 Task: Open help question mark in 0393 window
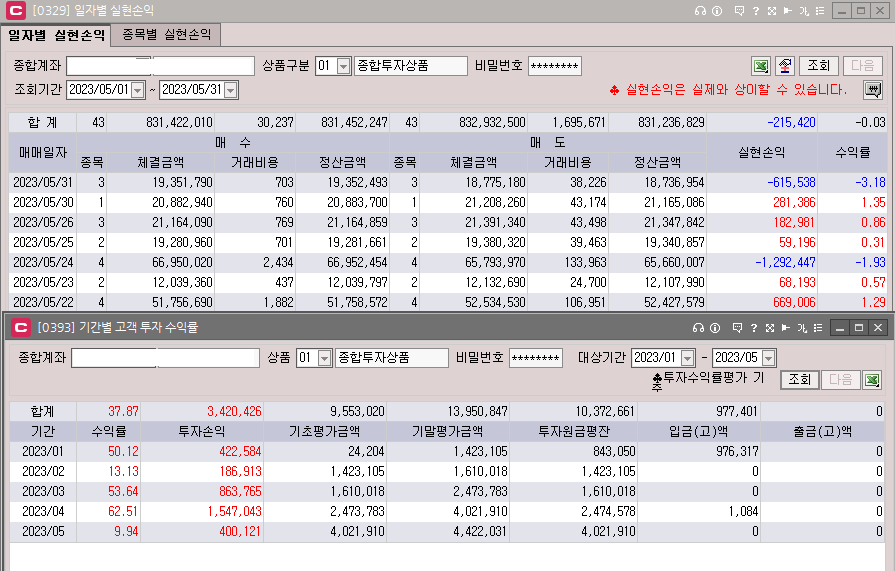[x=754, y=328]
